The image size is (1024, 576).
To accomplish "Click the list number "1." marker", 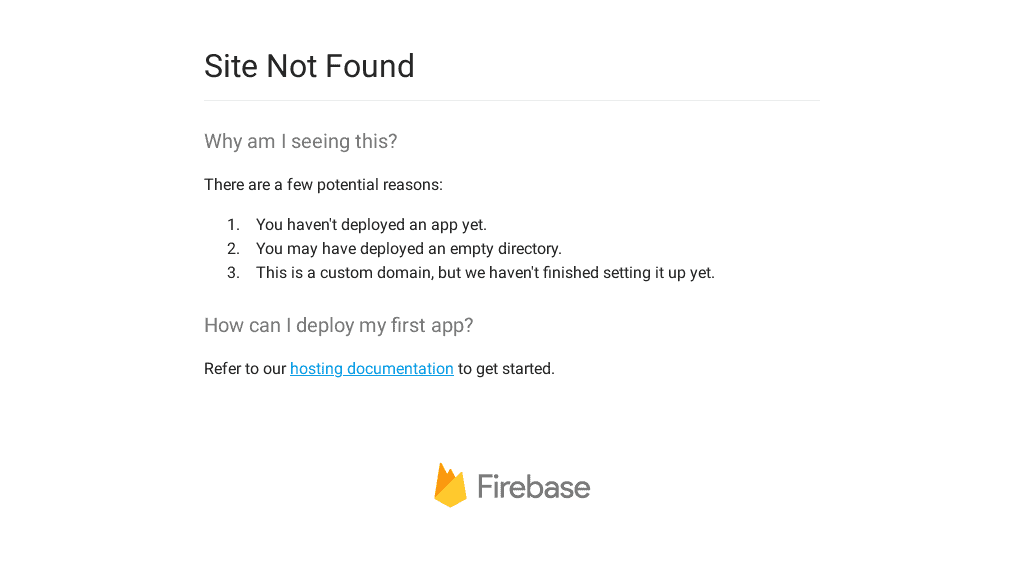I will pyautogui.click(x=234, y=225).
